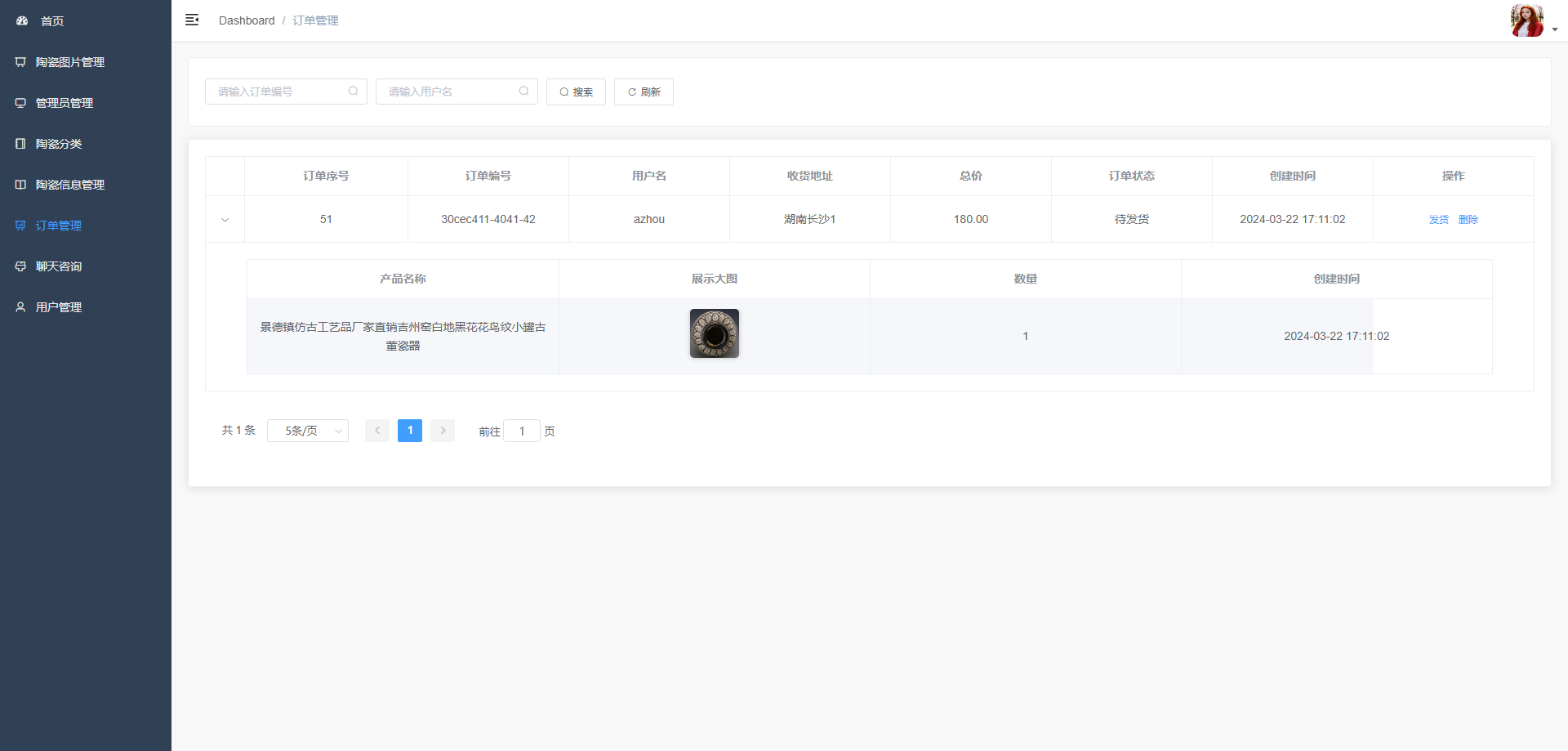
Task: Focus the username search field
Action: pyautogui.click(x=448, y=92)
